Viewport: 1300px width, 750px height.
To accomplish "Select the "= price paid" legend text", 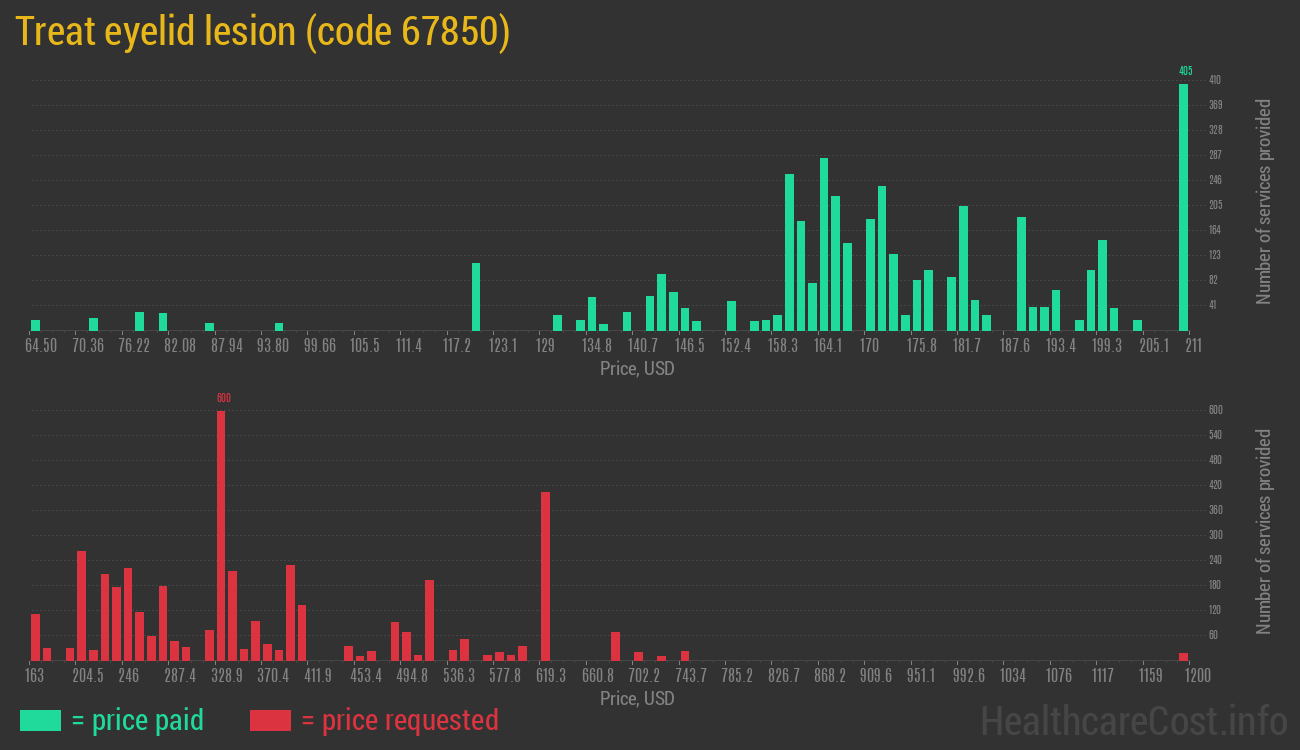I will [138, 720].
